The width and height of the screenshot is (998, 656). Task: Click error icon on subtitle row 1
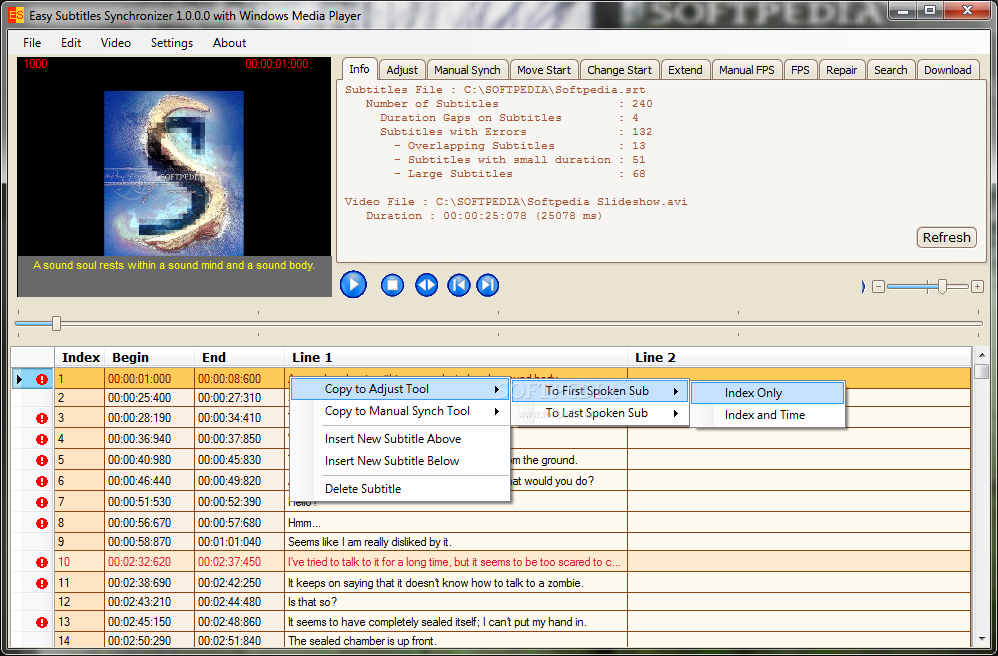pyautogui.click(x=42, y=379)
